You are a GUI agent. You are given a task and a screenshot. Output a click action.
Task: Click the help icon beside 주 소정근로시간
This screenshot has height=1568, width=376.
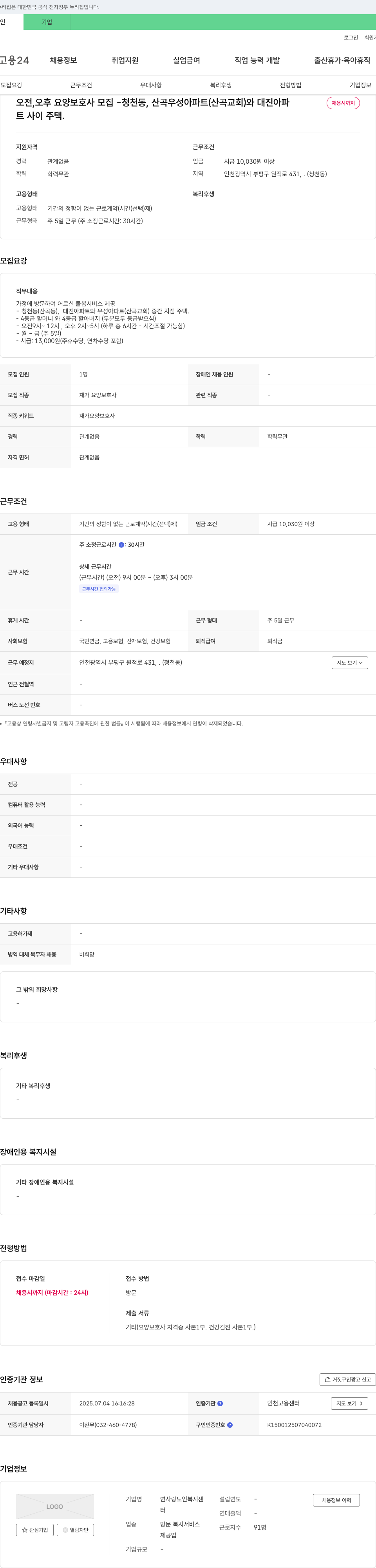coord(121,545)
